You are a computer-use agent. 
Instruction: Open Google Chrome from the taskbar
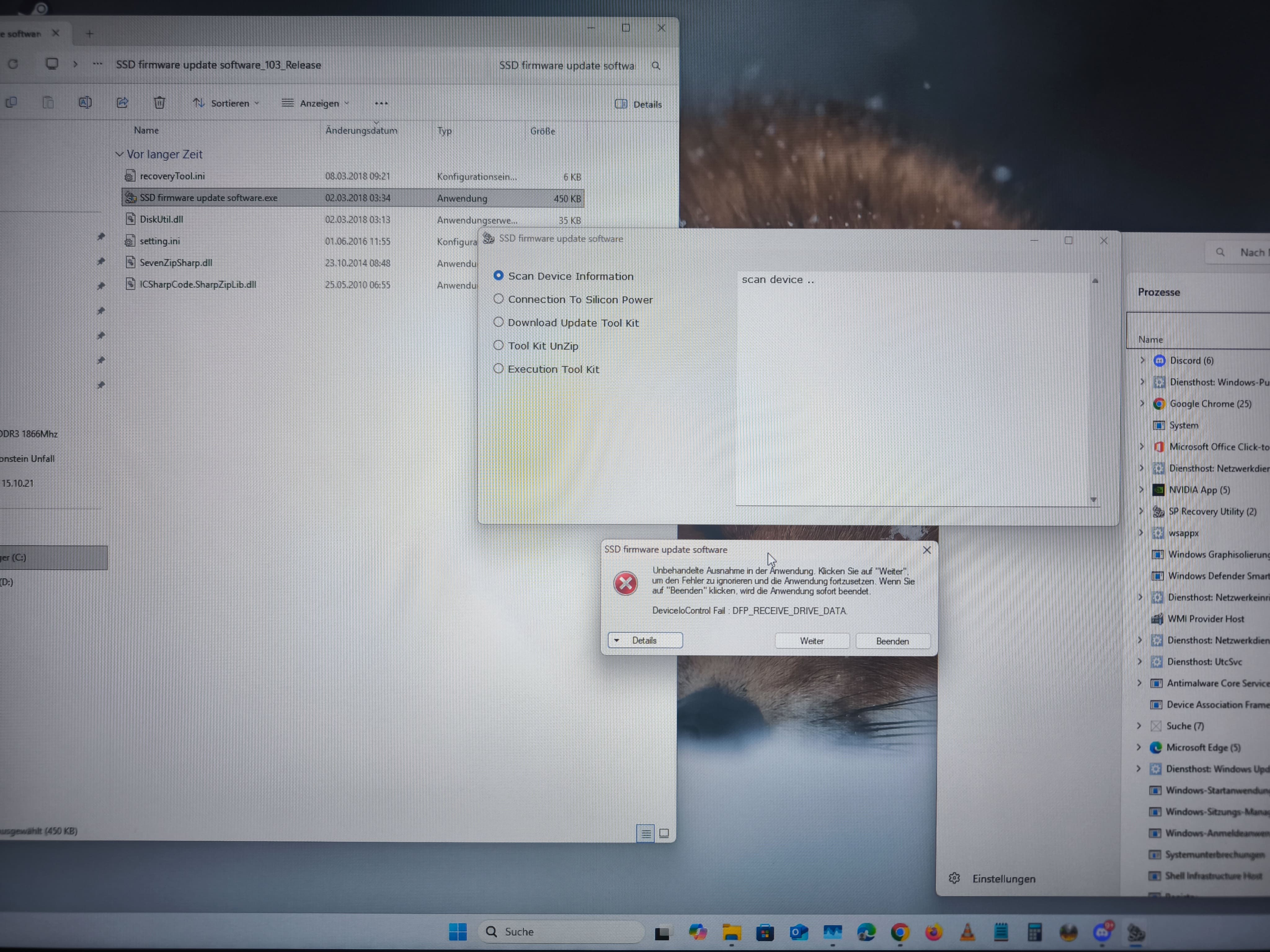pyautogui.click(x=900, y=932)
